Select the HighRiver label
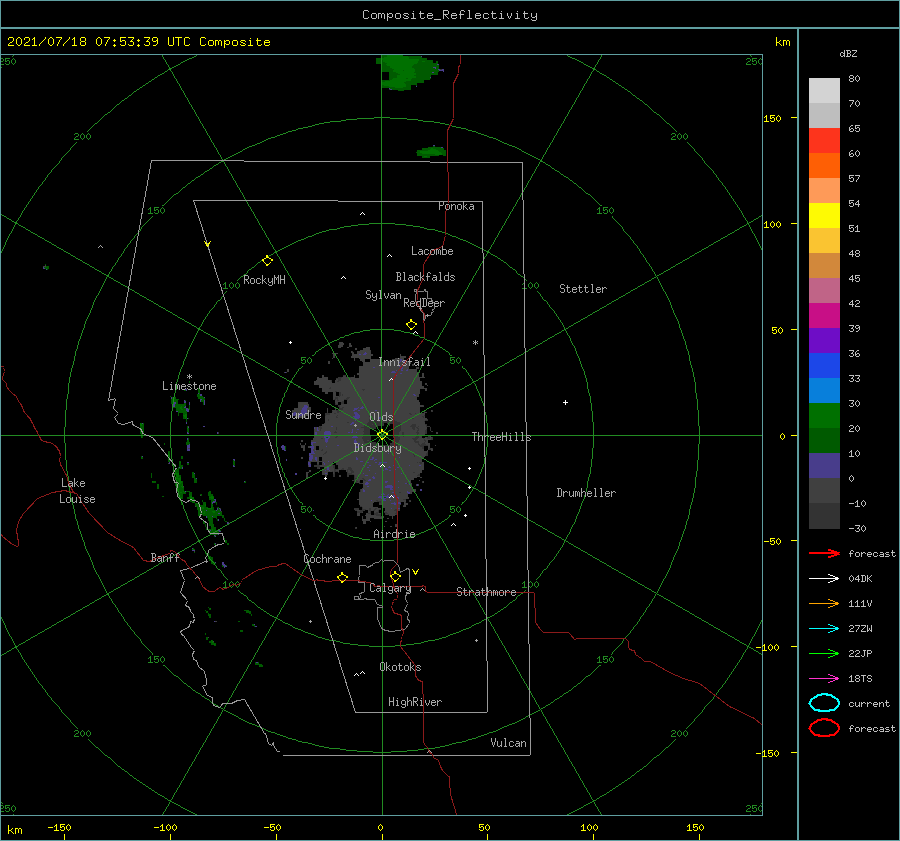900x841 pixels. click(x=415, y=702)
